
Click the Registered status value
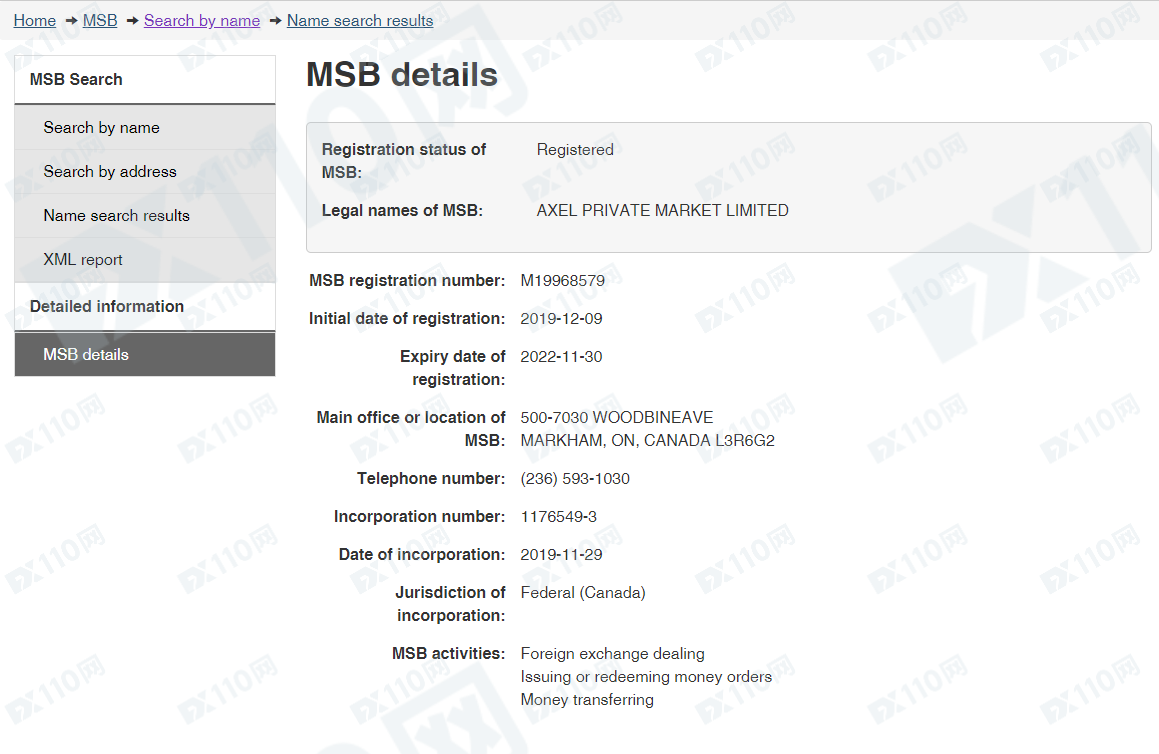point(575,149)
